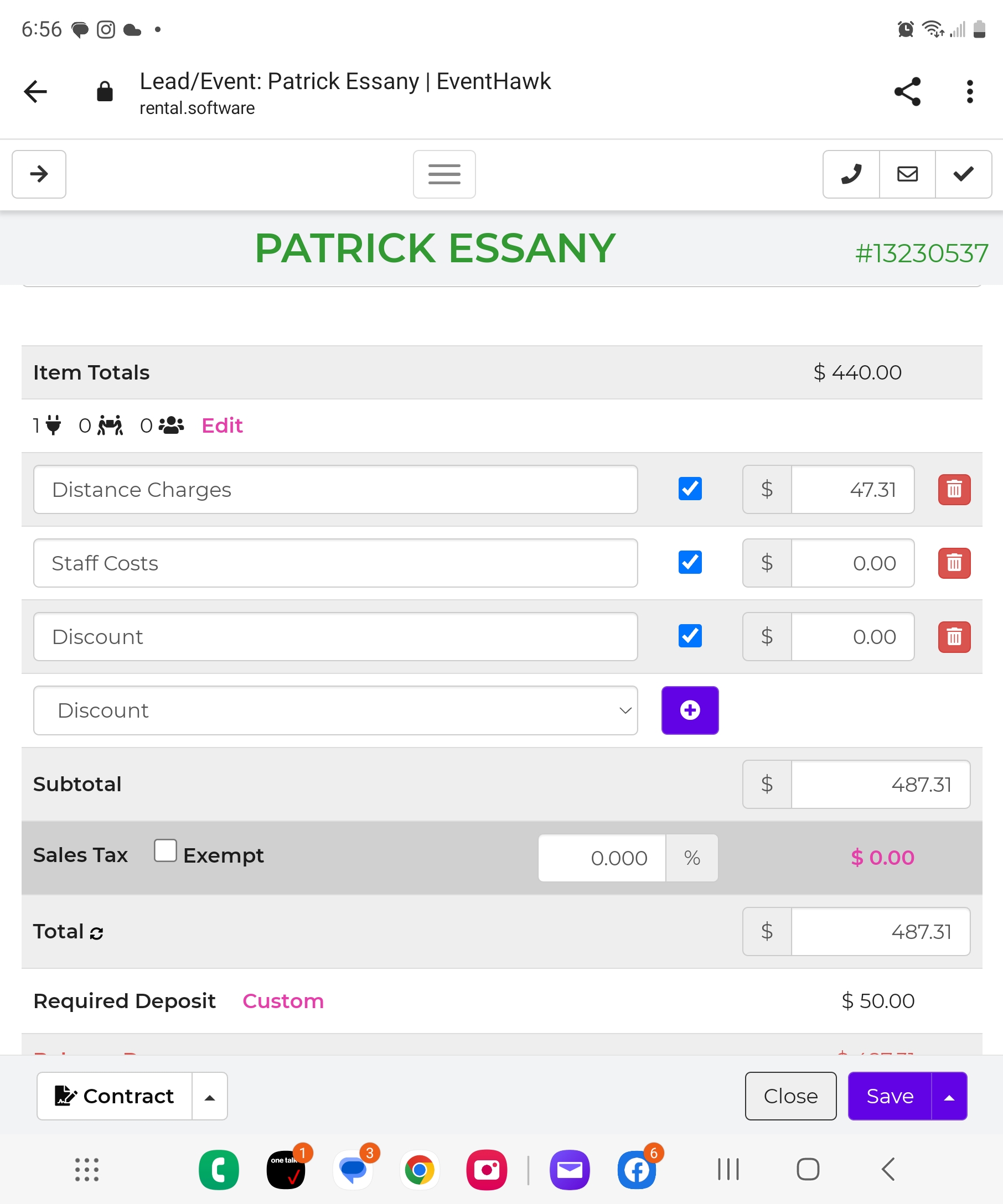Uncheck the Distance Charges checkbox
Viewport: 1003px width, 1204px height.
point(689,489)
